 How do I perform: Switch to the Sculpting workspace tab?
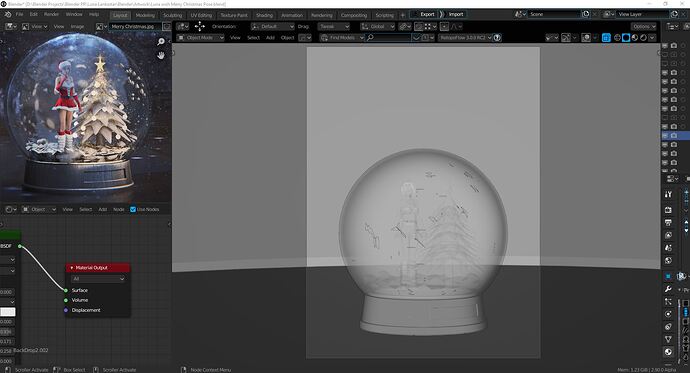point(172,15)
